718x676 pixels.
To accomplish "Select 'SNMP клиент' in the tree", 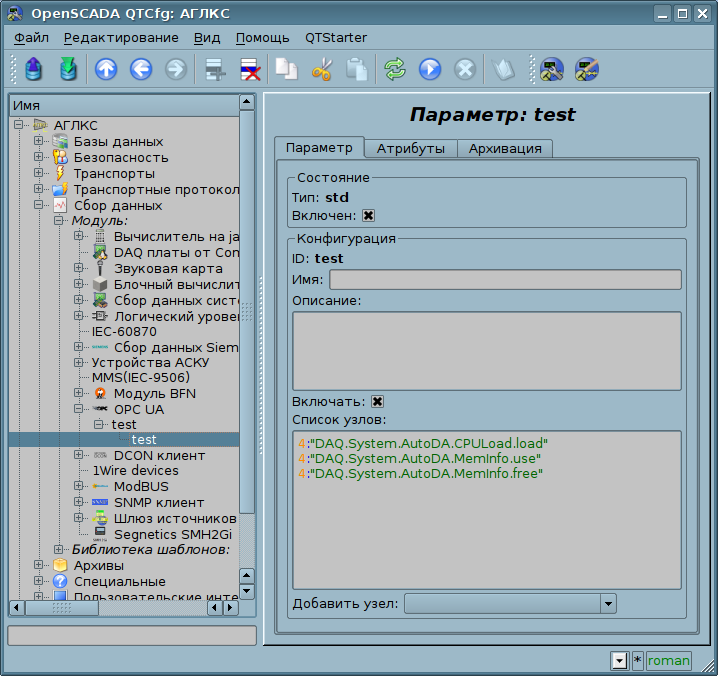I will 158,502.
